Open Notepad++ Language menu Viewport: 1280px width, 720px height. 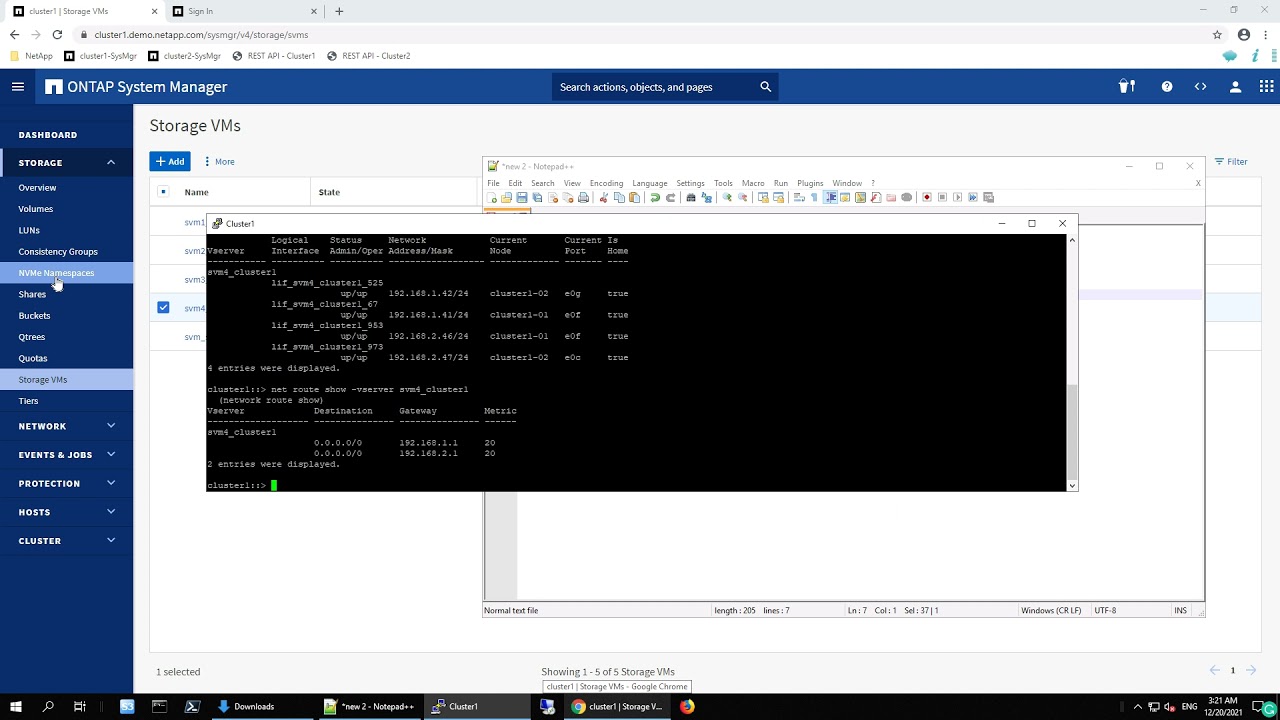click(x=650, y=183)
